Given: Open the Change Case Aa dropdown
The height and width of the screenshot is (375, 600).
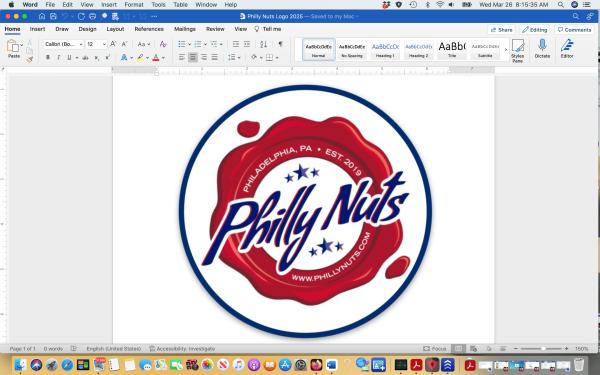Looking at the screenshot, I should (144, 44).
